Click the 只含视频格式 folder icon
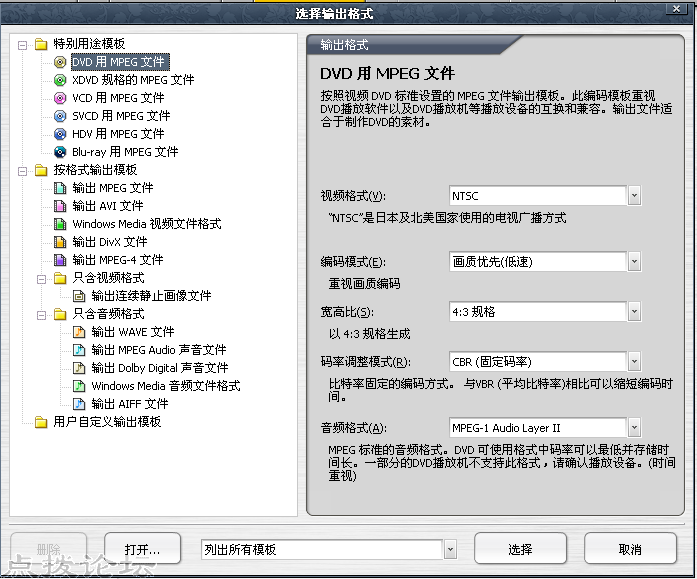Viewport: 697px width, 579px height. pos(60,278)
